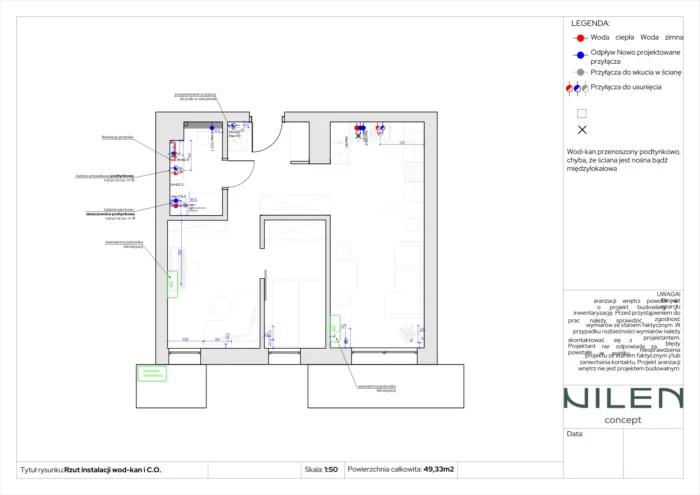Click the total area value 49,33m2

click(x=438, y=468)
